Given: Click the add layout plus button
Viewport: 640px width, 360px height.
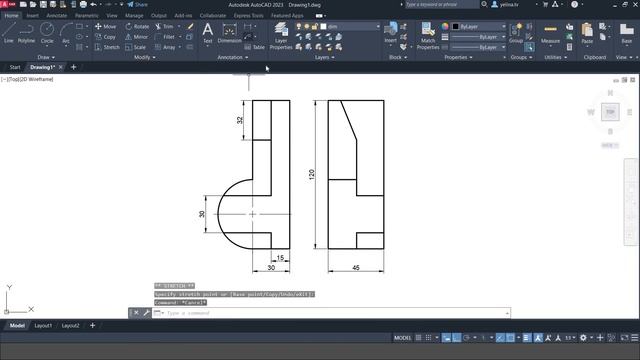Looking at the screenshot, I should click(92, 326).
